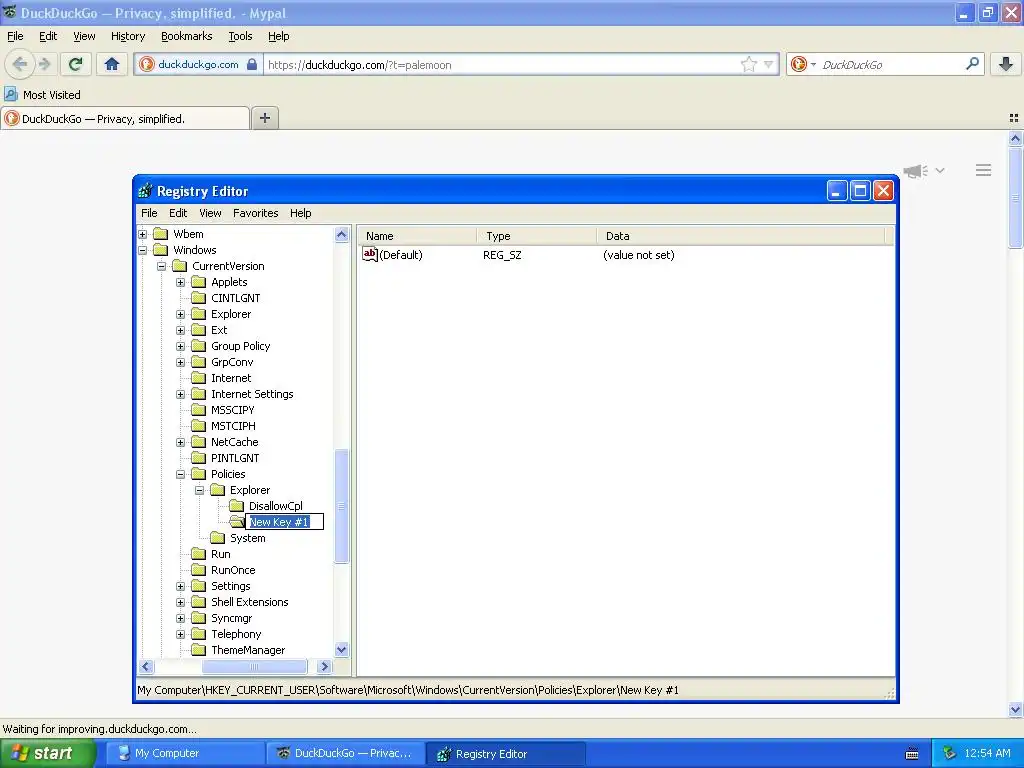Open the URL history dropdown arrow

click(769, 64)
